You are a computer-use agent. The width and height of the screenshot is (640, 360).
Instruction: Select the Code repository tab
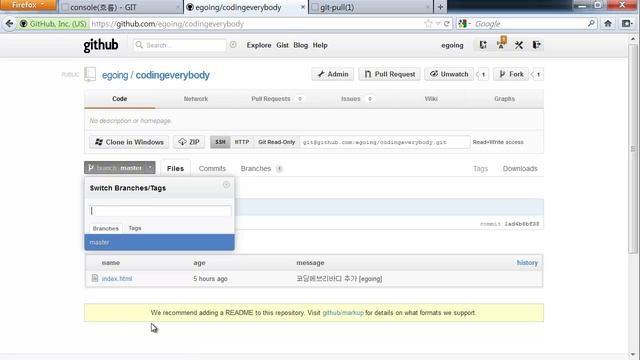coord(120,99)
